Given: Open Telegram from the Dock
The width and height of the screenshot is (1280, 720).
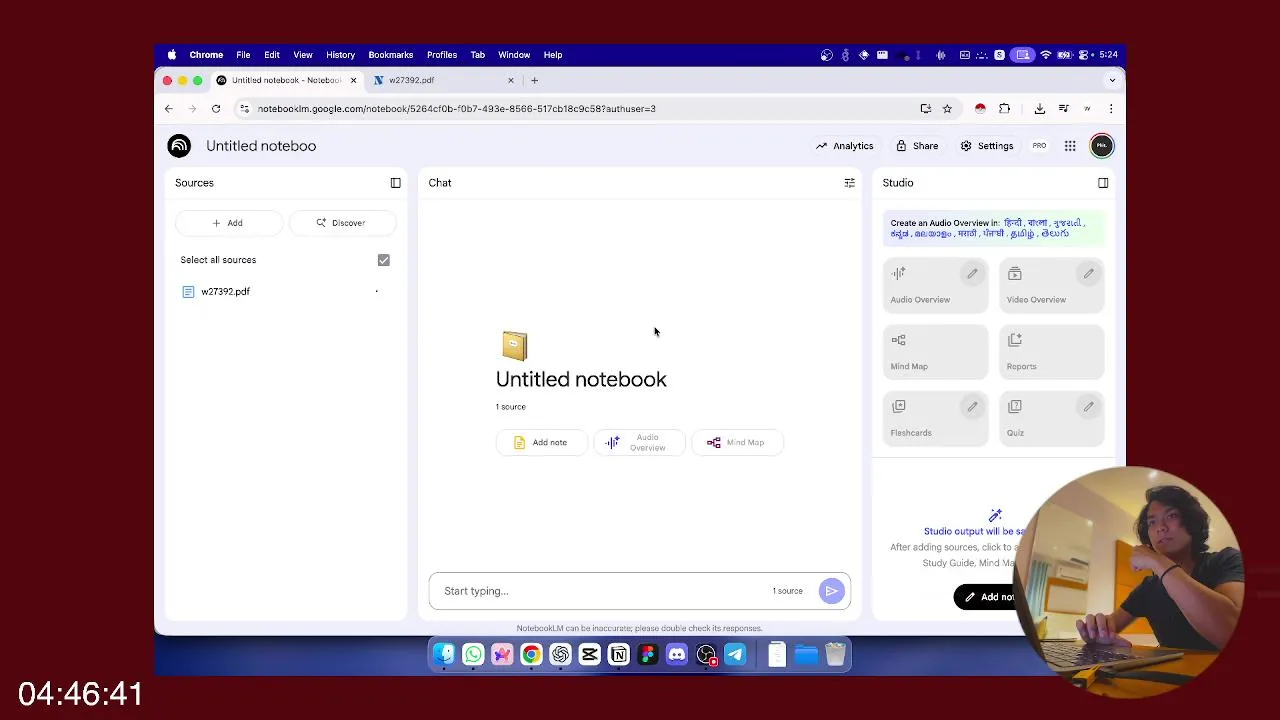Looking at the screenshot, I should pyautogui.click(x=735, y=655).
